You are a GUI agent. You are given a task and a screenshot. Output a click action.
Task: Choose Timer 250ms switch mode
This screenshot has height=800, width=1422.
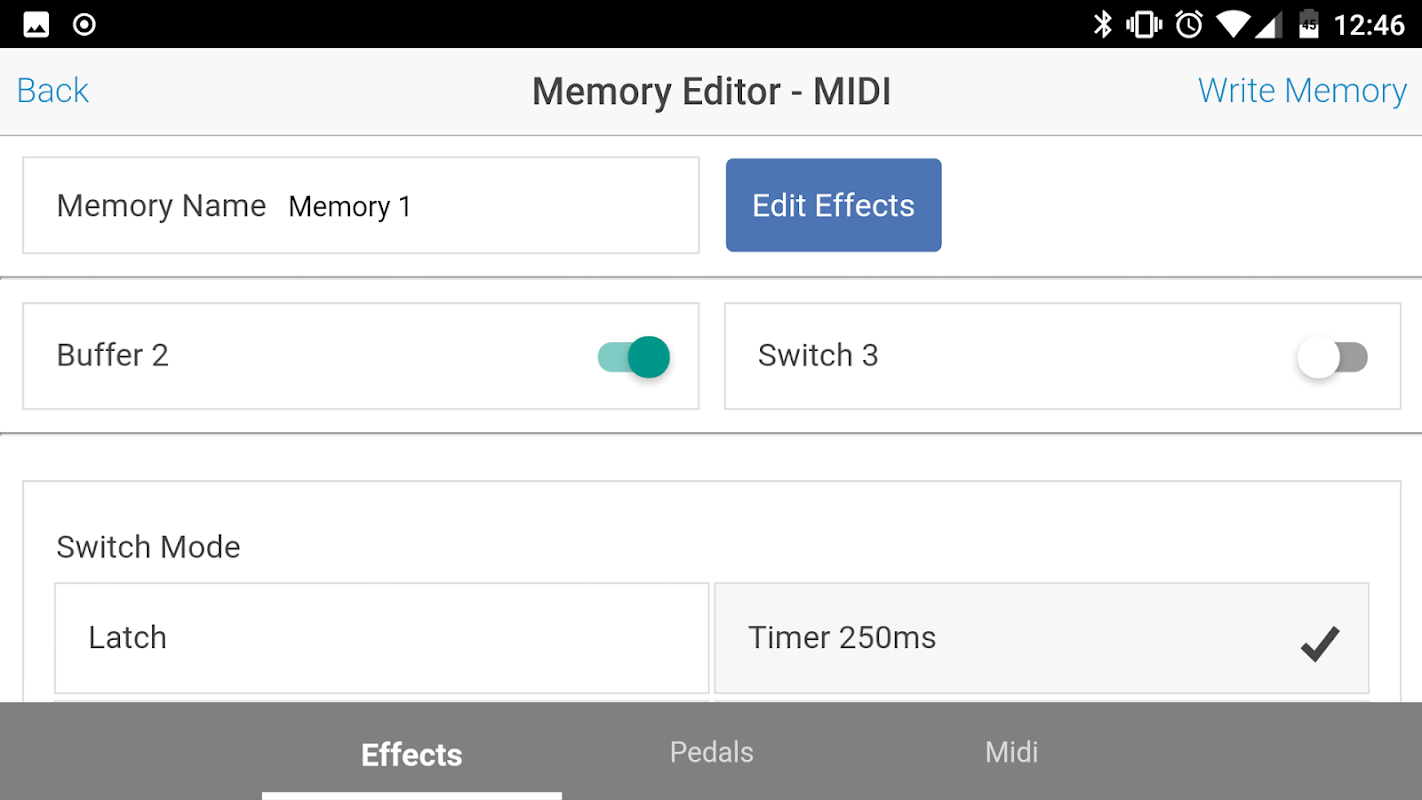click(x=1040, y=638)
